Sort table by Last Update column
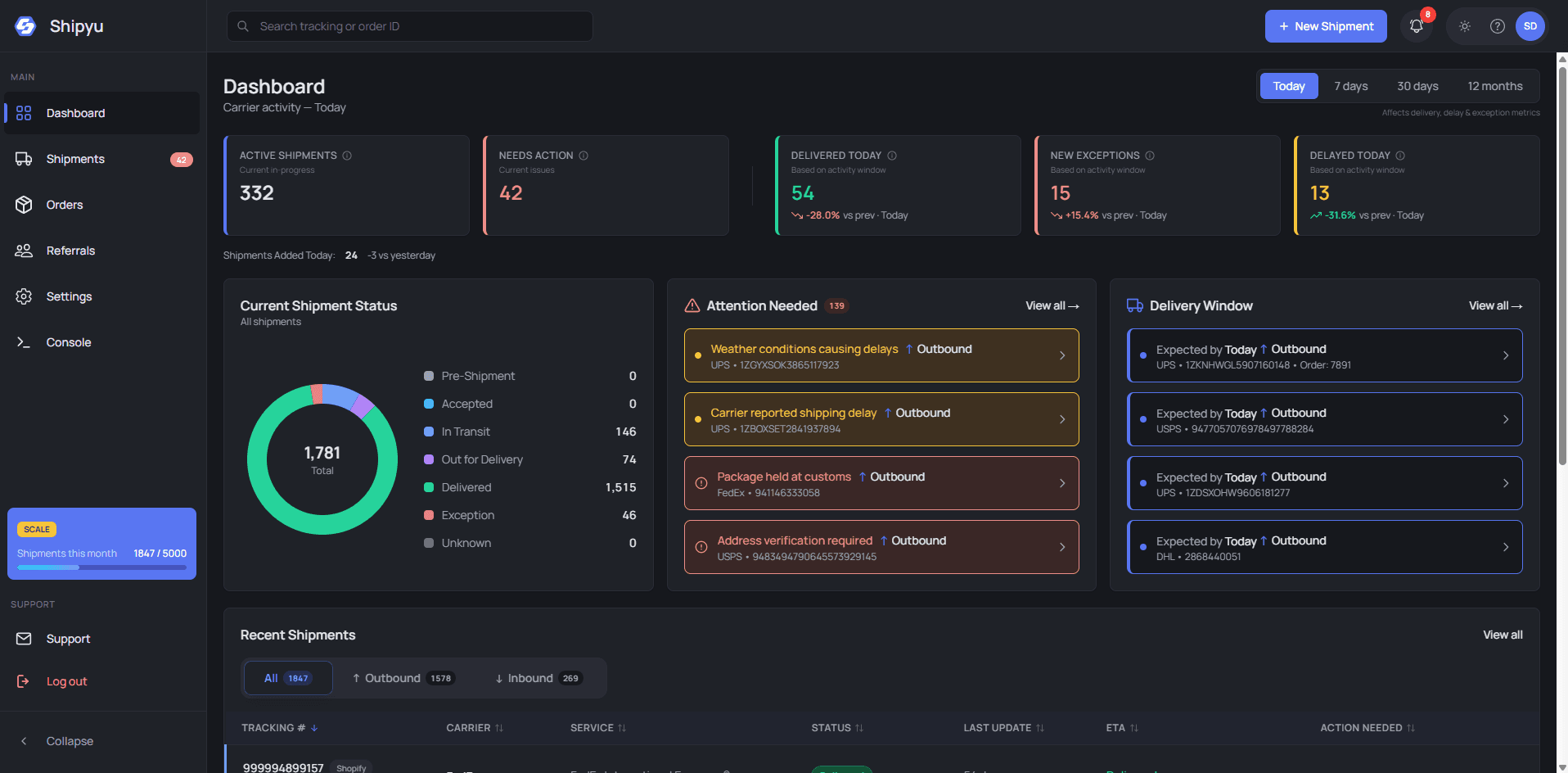The width and height of the screenshot is (1568, 773). (1003, 728)
